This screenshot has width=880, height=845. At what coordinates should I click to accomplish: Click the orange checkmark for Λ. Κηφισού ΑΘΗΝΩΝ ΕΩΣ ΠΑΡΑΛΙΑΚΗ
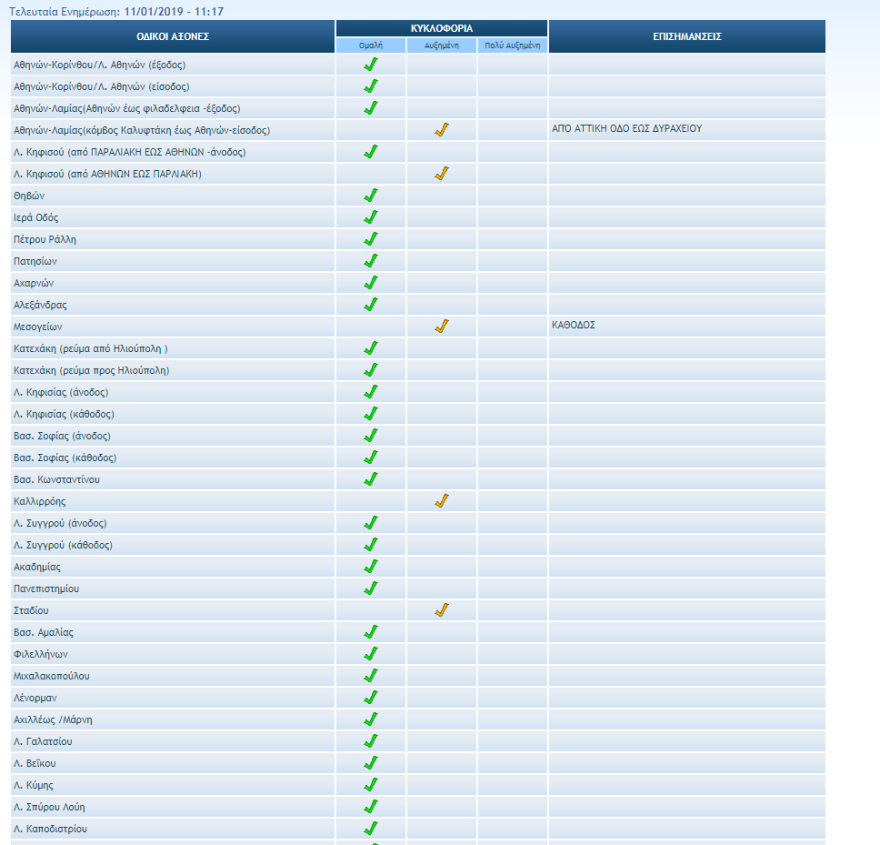pyautogui.click(x=441, y=174)
